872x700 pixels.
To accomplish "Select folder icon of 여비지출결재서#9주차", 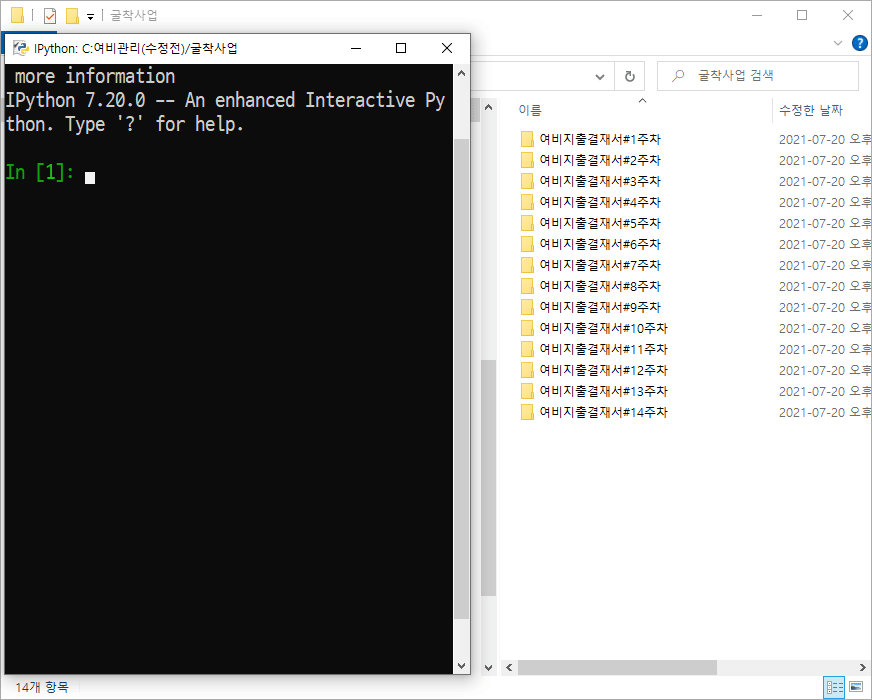I will pos(527,307).
